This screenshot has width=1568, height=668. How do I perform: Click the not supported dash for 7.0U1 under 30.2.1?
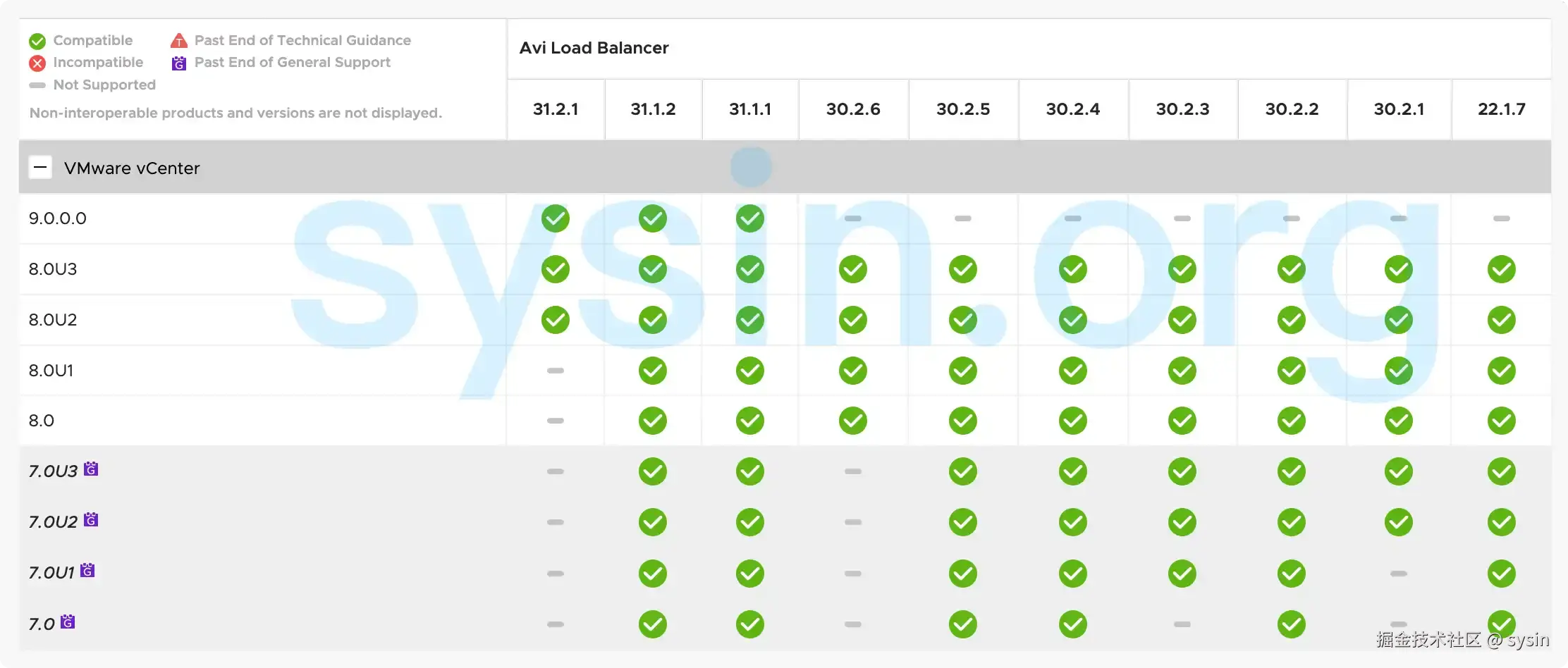pyautogui.click(x=1399, y=574)
